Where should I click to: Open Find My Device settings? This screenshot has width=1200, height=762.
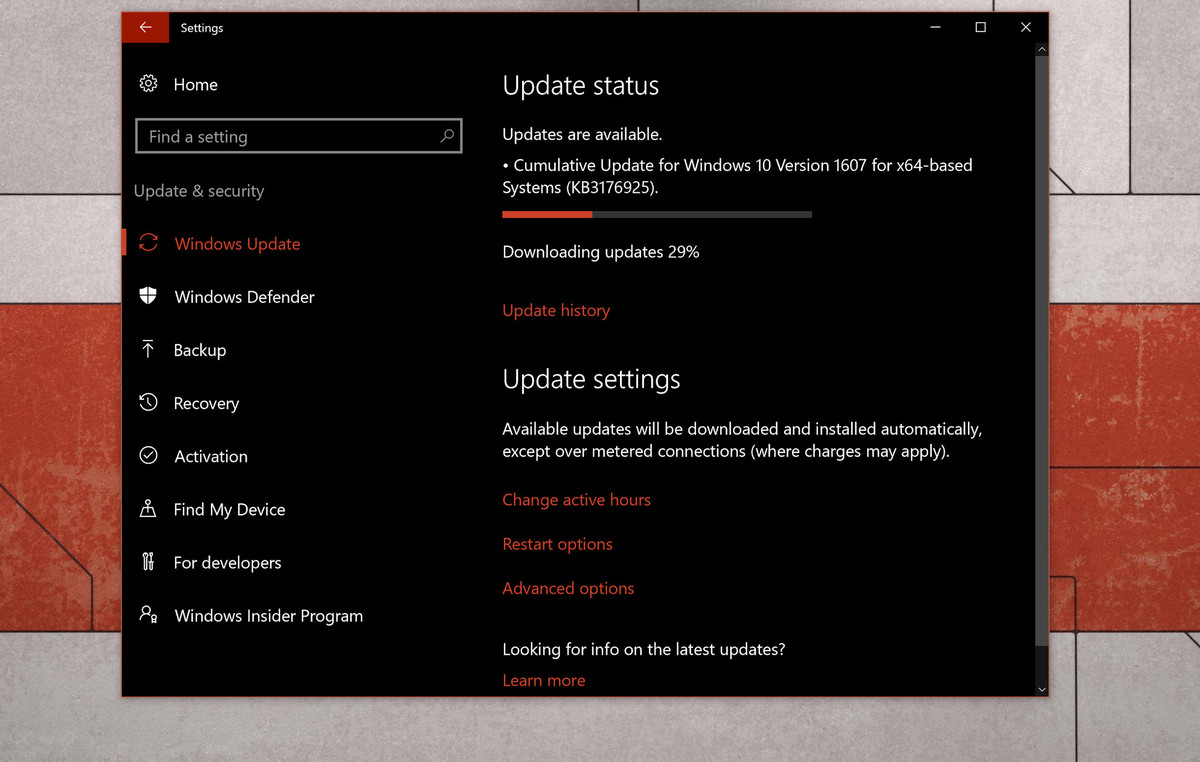click(x=229, y=509)
